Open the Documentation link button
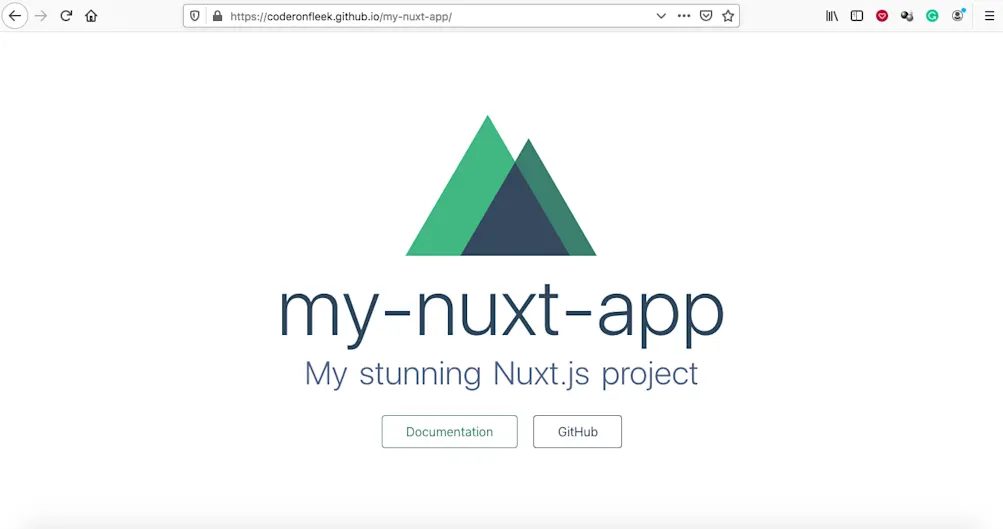The width and height of the screenshot is (1003, 529). pyautogui.click(x=450, y=432)
